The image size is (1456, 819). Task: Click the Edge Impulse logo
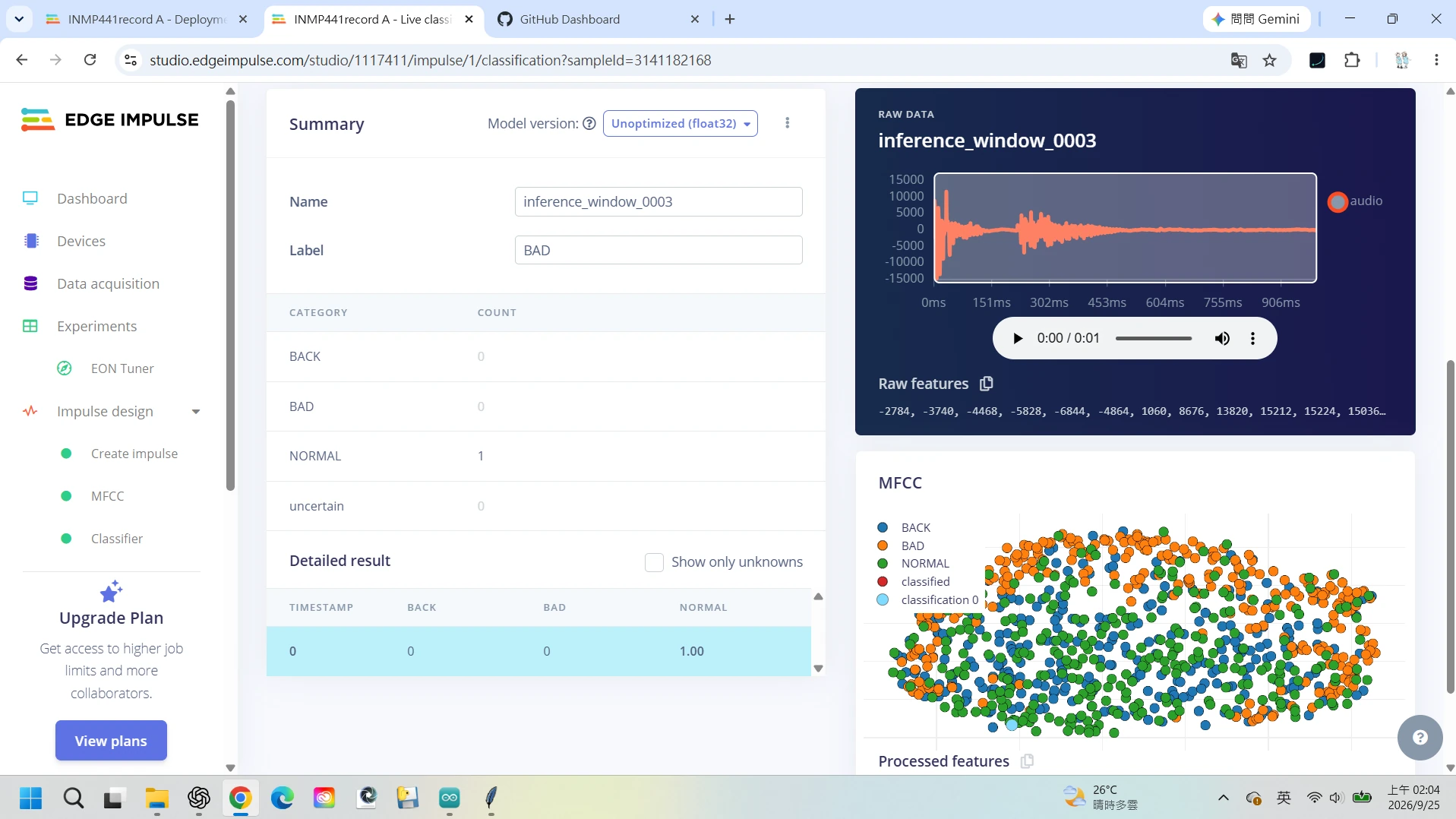(110, 119)
